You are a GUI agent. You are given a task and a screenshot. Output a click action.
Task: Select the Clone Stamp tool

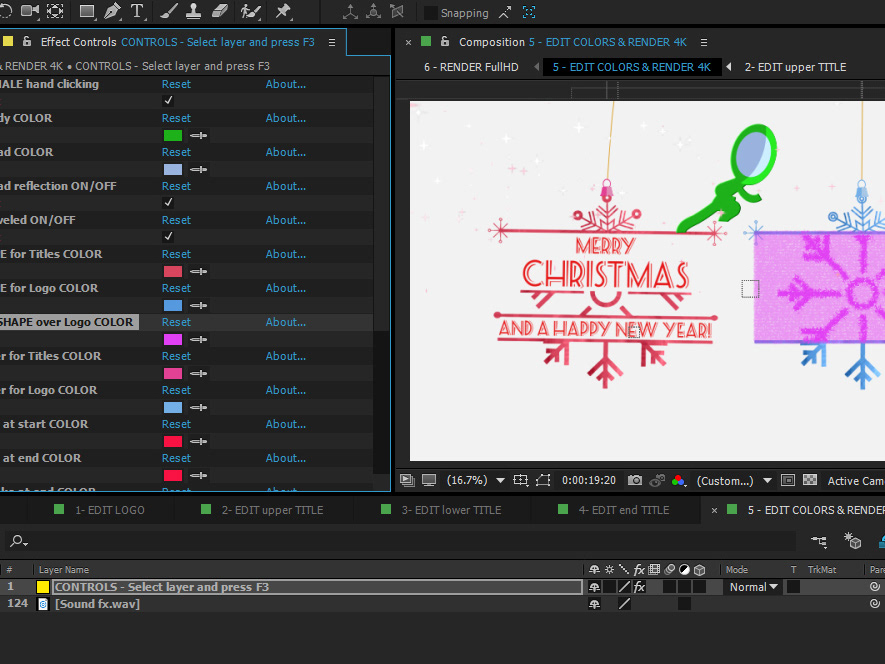tap(194, 11)
